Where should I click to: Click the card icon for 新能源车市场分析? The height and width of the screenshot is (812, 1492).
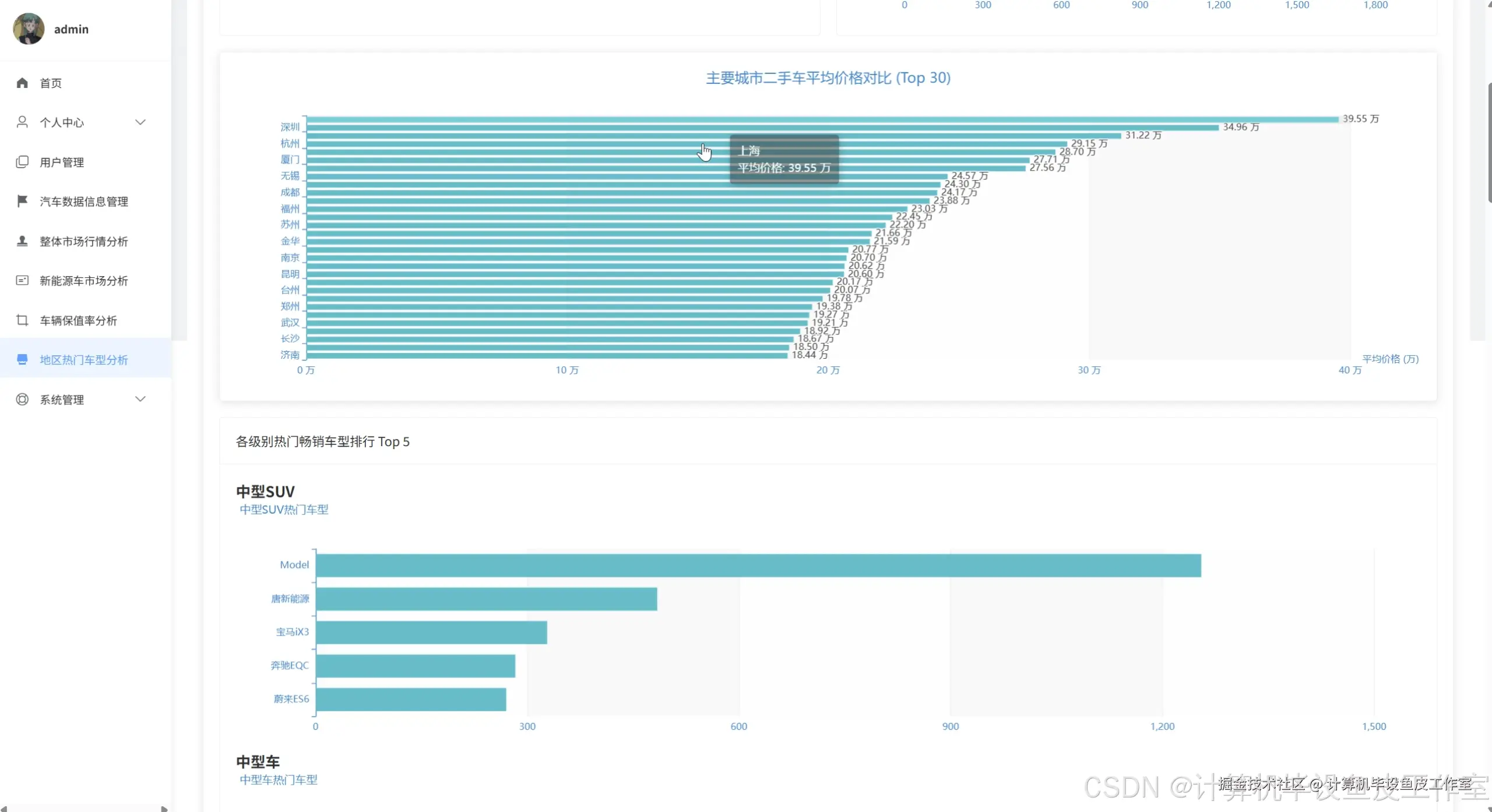[22, 280]
